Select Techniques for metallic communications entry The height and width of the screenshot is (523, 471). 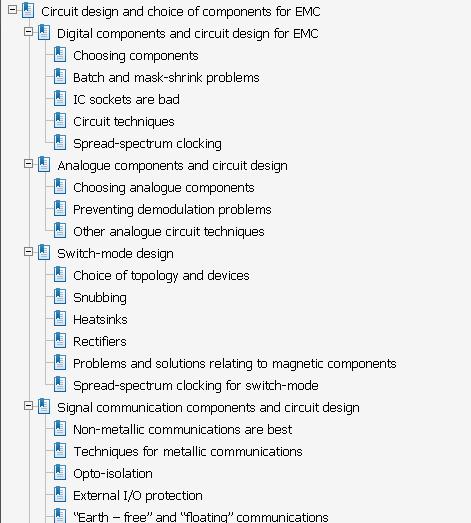pos(188,452)
